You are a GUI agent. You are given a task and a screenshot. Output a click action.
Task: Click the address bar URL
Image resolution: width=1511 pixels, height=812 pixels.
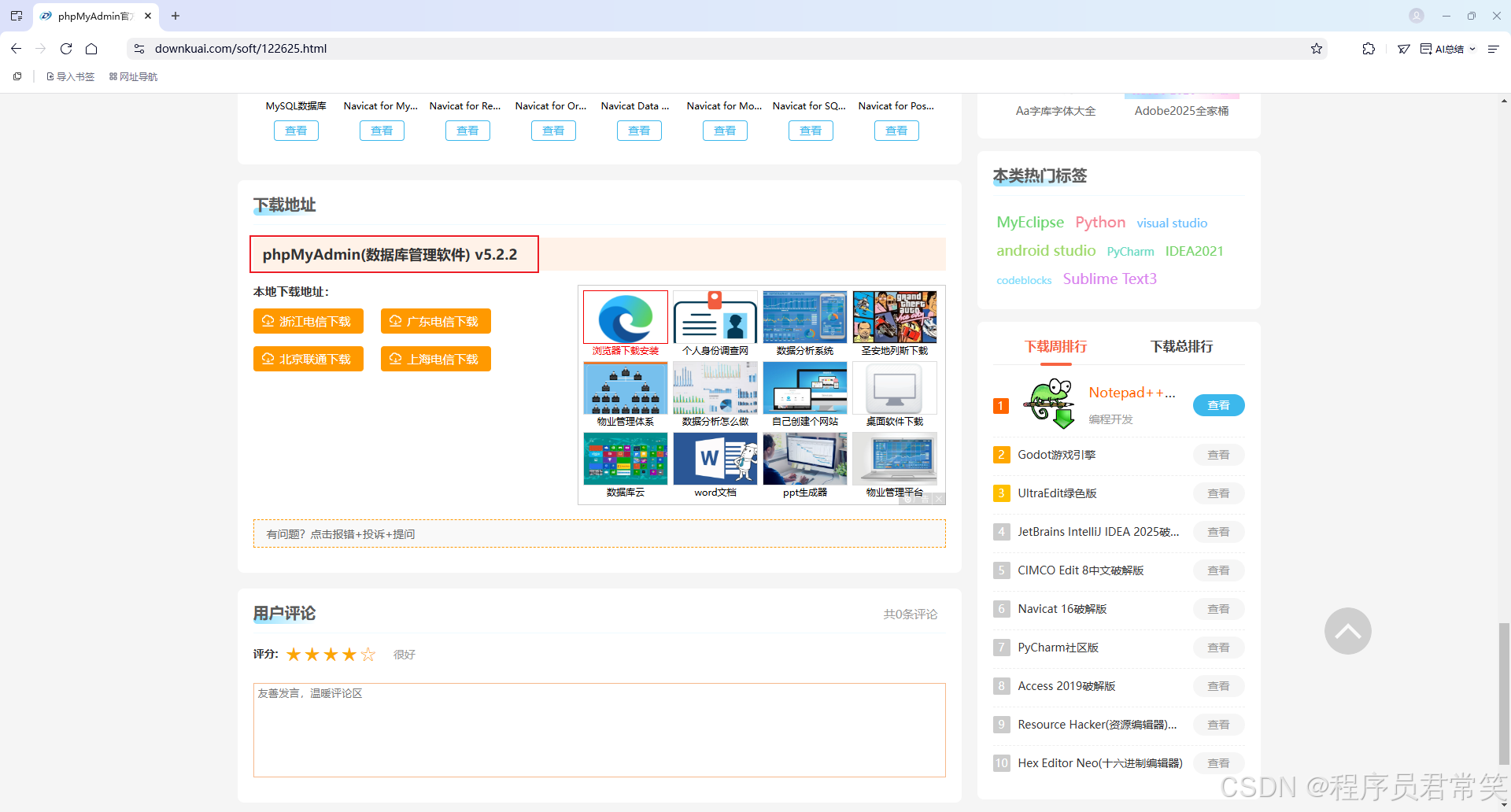pyautogui.click(x=241, y=49)
